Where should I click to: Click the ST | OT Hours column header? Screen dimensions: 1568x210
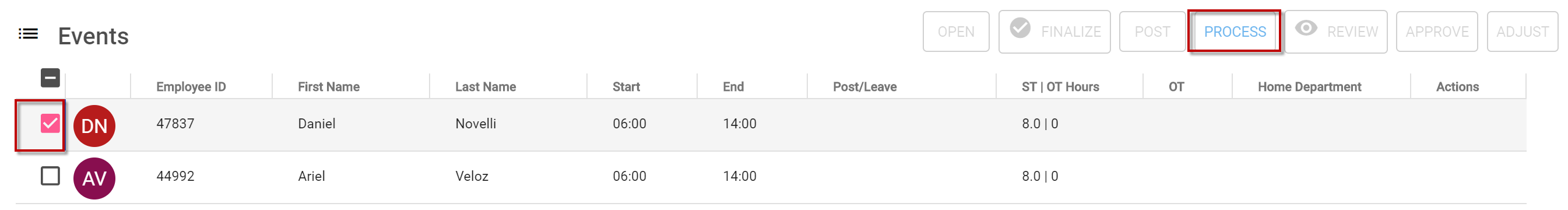click(1060, 87)
